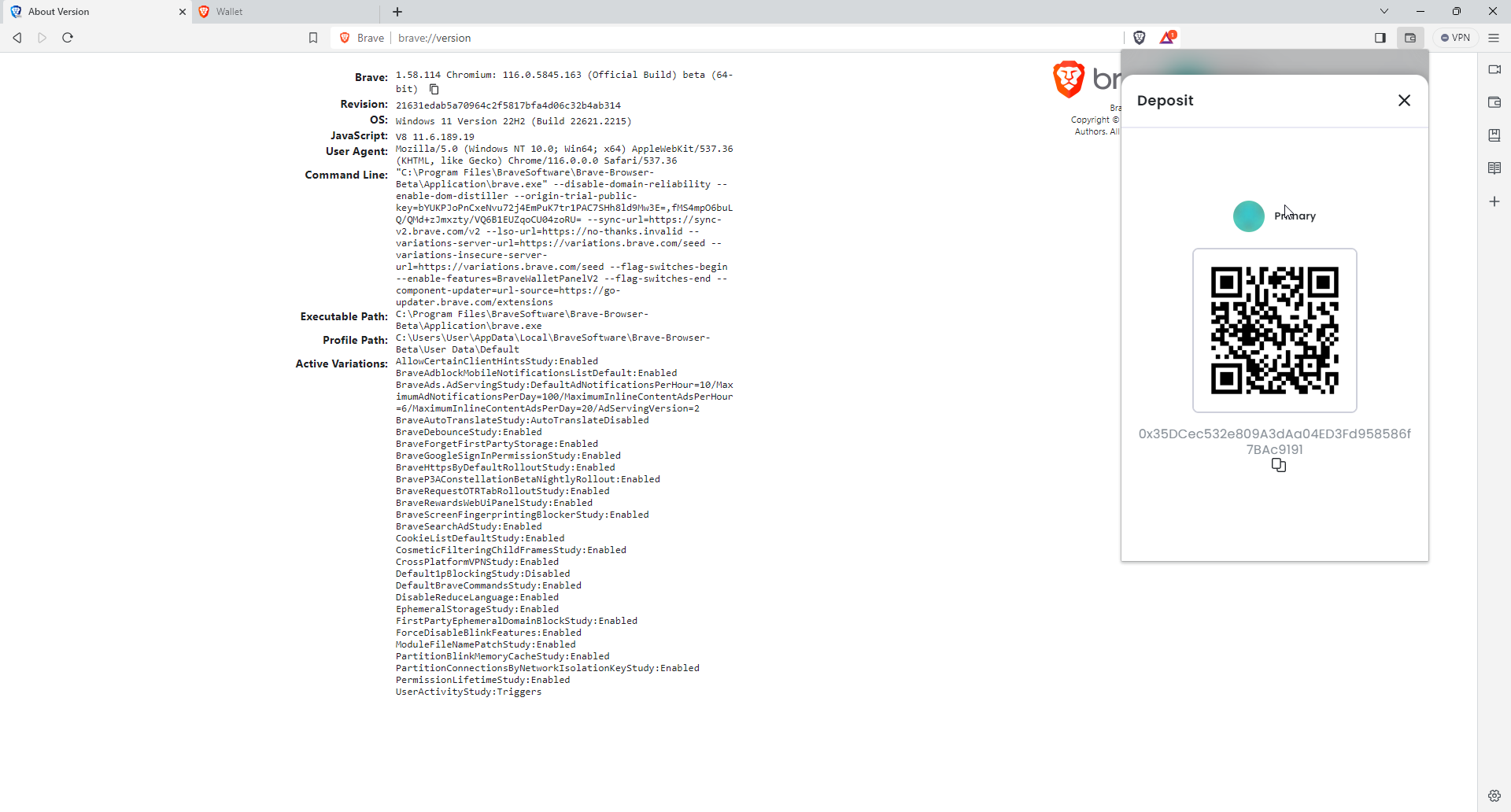Image resolution: width=1511 pixels, height=812 pixels.
Task: Click the Brave Shields icon in address bar
Action: (1140, 38)
